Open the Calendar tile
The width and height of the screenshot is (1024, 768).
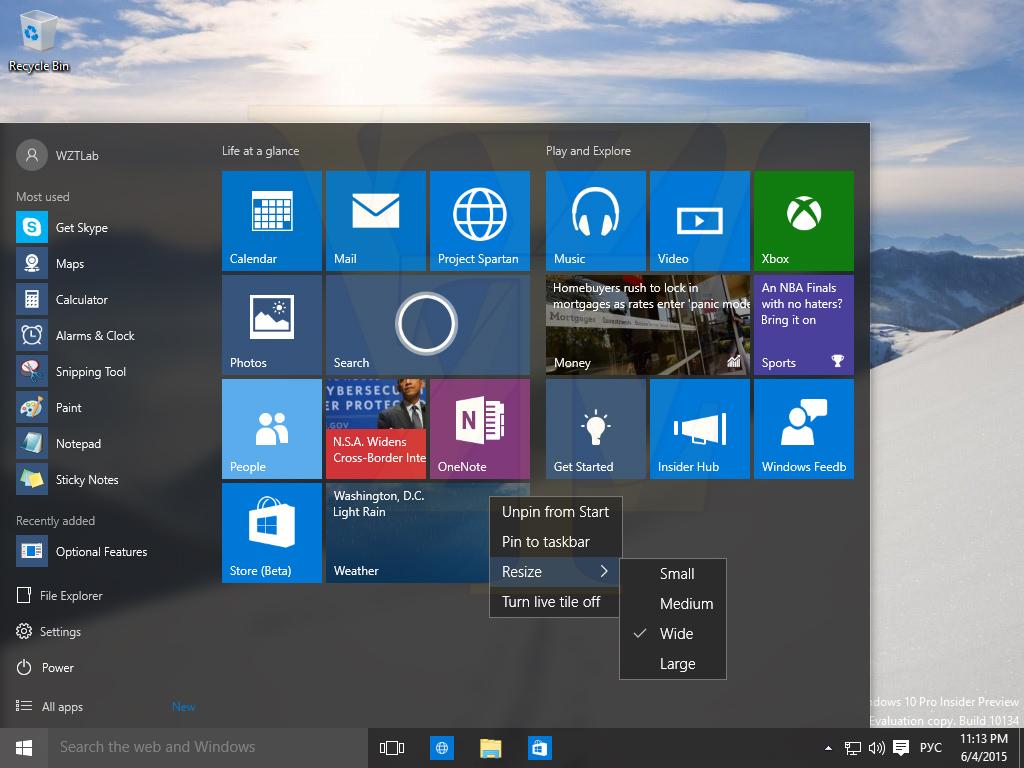[272, 221]
